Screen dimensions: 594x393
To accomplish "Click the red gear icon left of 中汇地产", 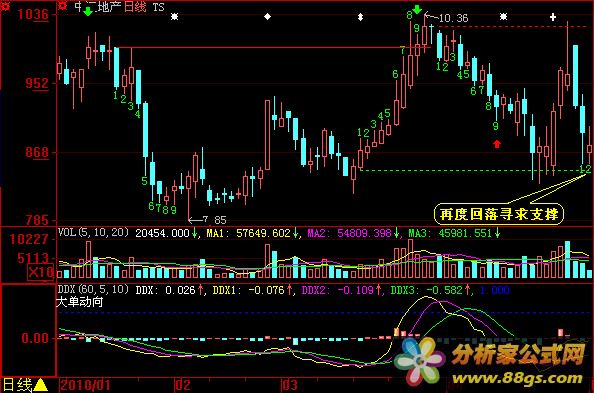I will pos(63,5).
